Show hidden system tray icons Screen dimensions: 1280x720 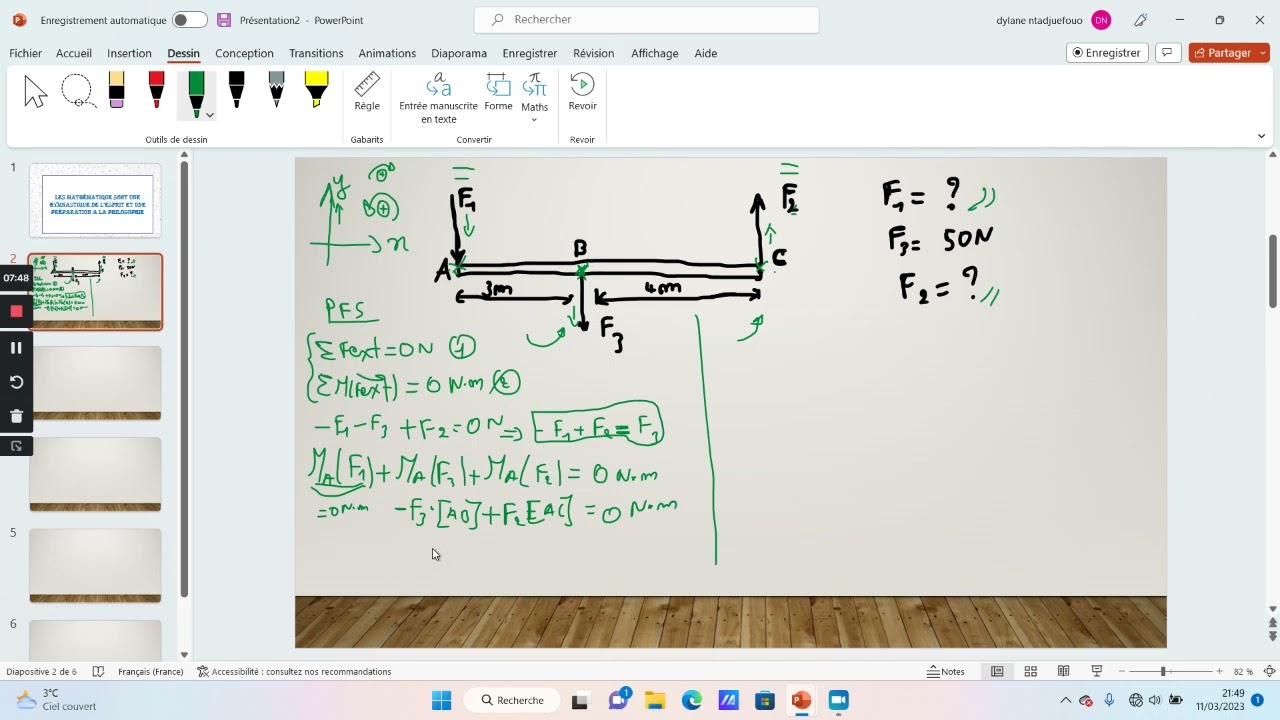[1065, 700]
